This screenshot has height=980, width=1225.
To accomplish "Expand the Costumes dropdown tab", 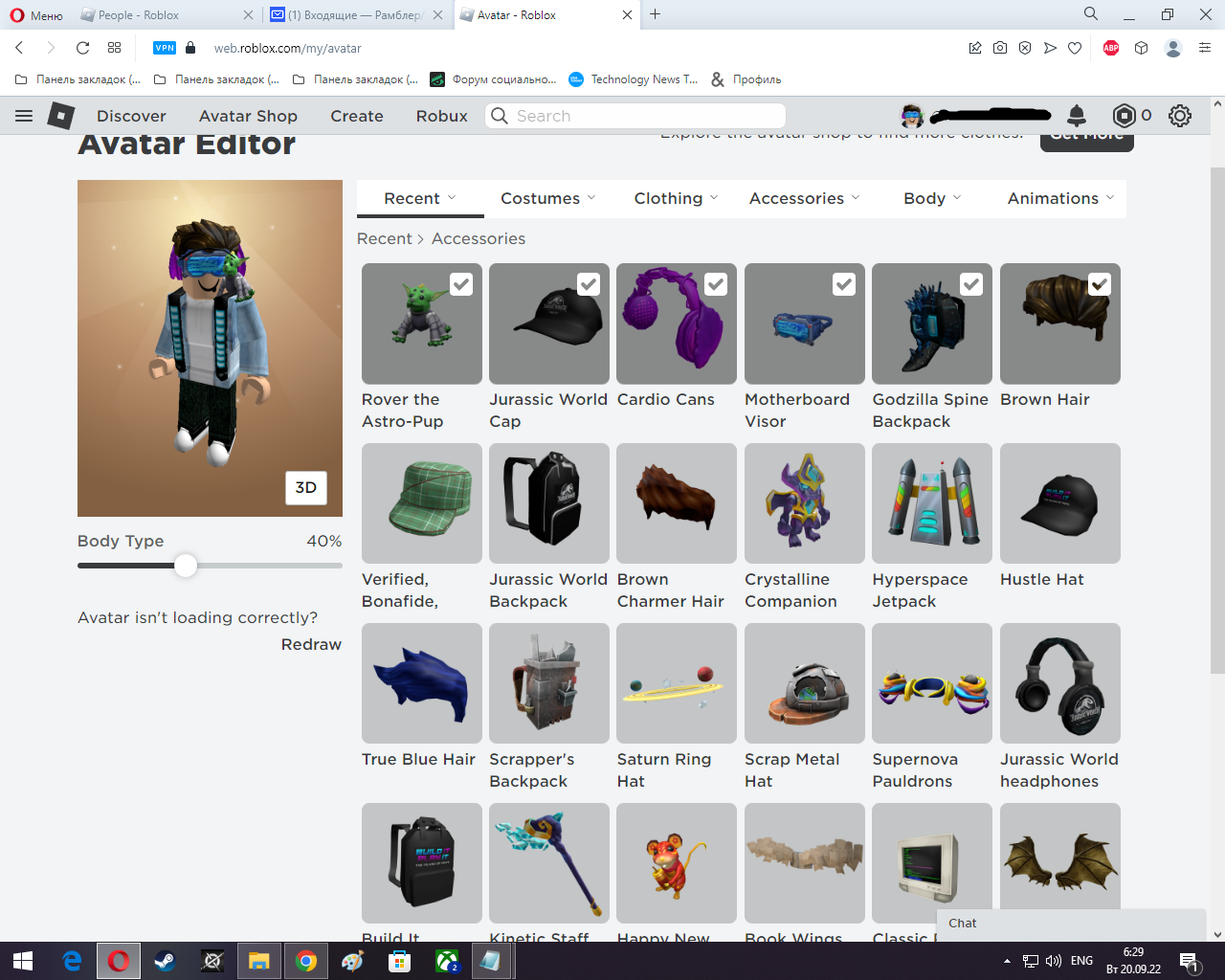I will [548, 198].
